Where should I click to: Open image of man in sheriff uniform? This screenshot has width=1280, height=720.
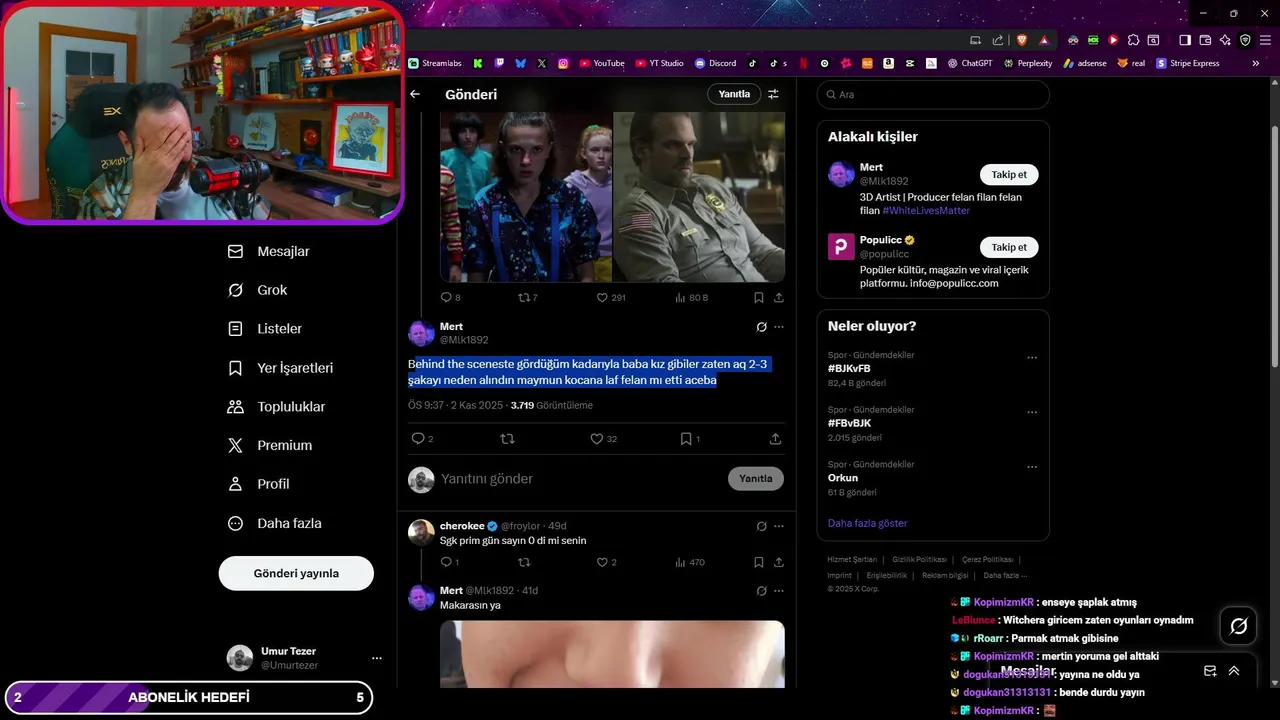click(699, 197)
